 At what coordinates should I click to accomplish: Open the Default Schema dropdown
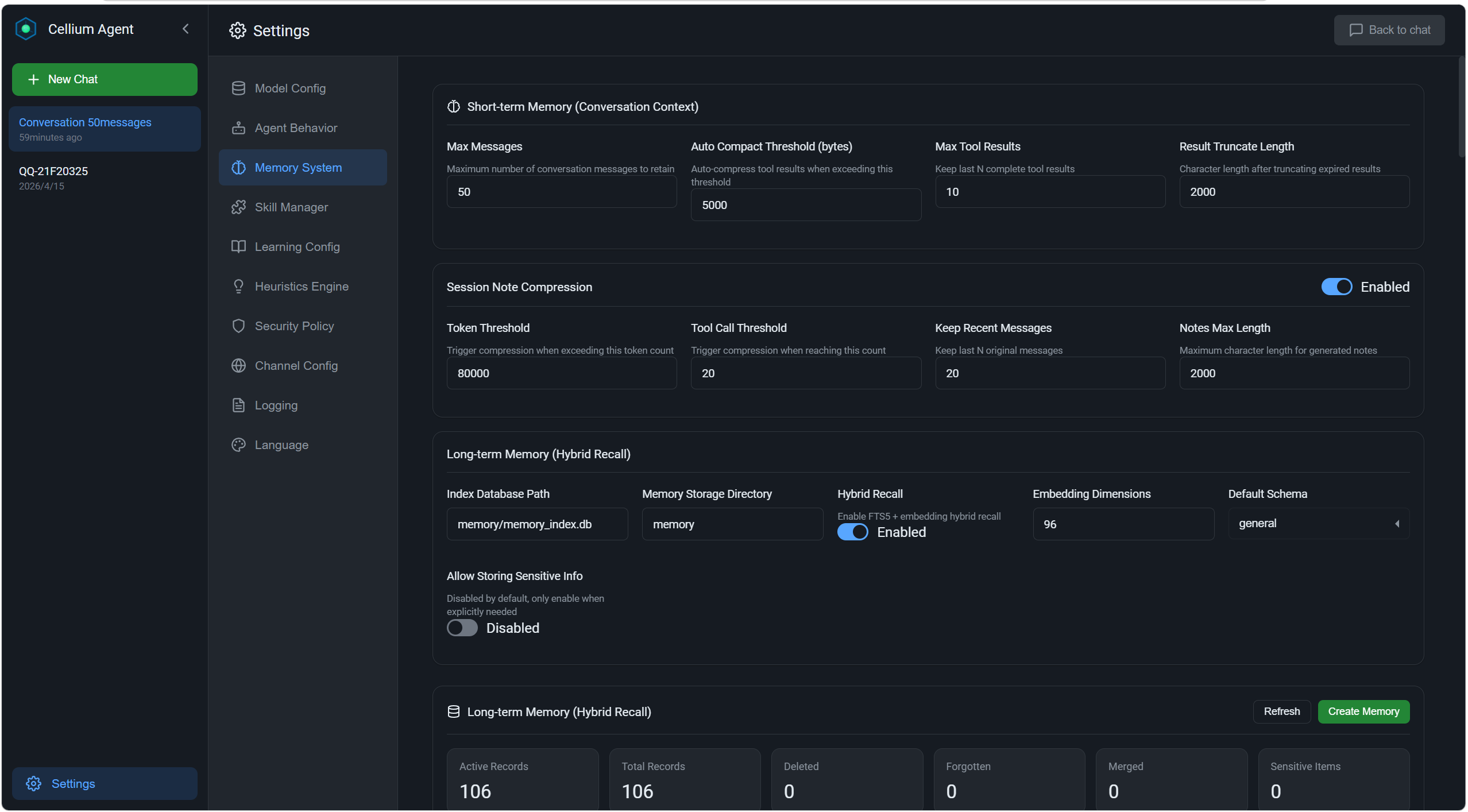(1318, 524)
